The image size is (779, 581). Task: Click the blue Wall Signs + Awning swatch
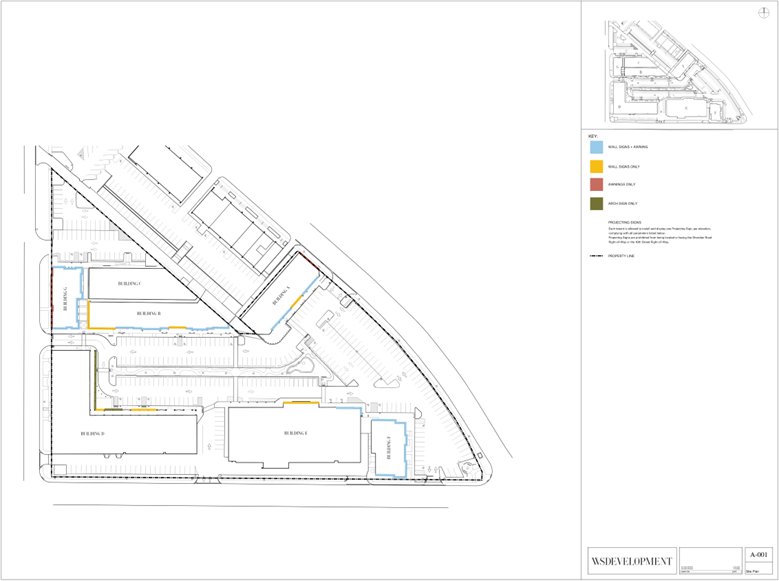[x=597, y=147]
